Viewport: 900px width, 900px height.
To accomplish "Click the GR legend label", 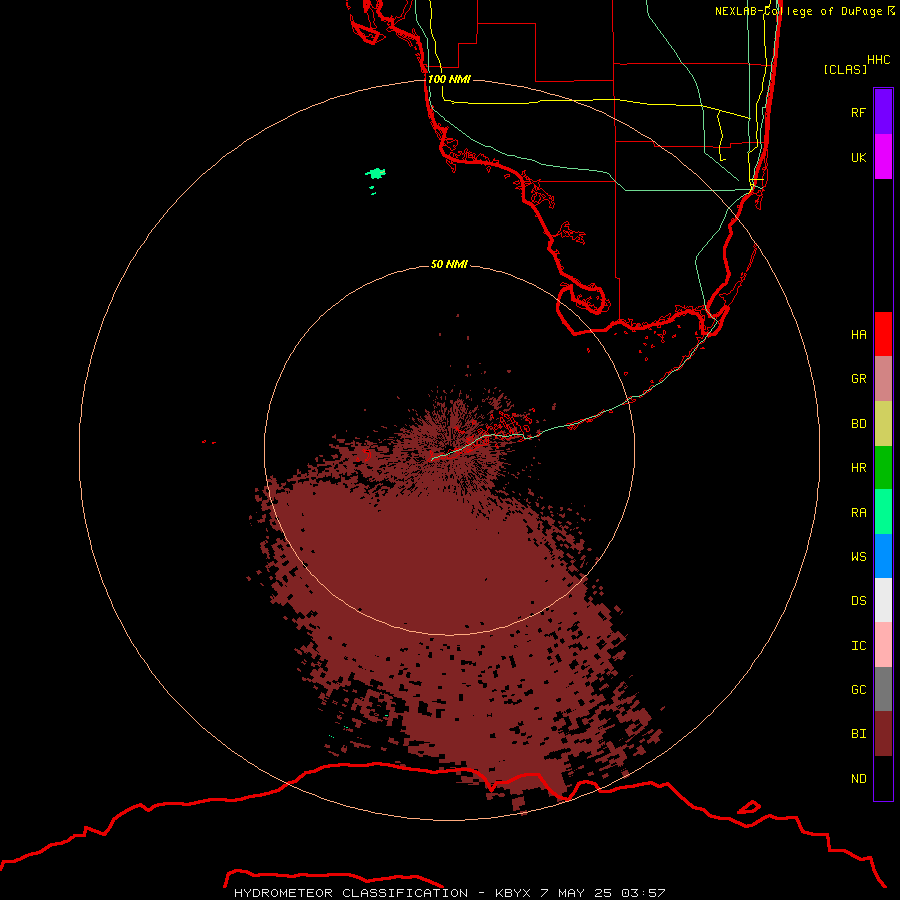I will coord(858,379).
